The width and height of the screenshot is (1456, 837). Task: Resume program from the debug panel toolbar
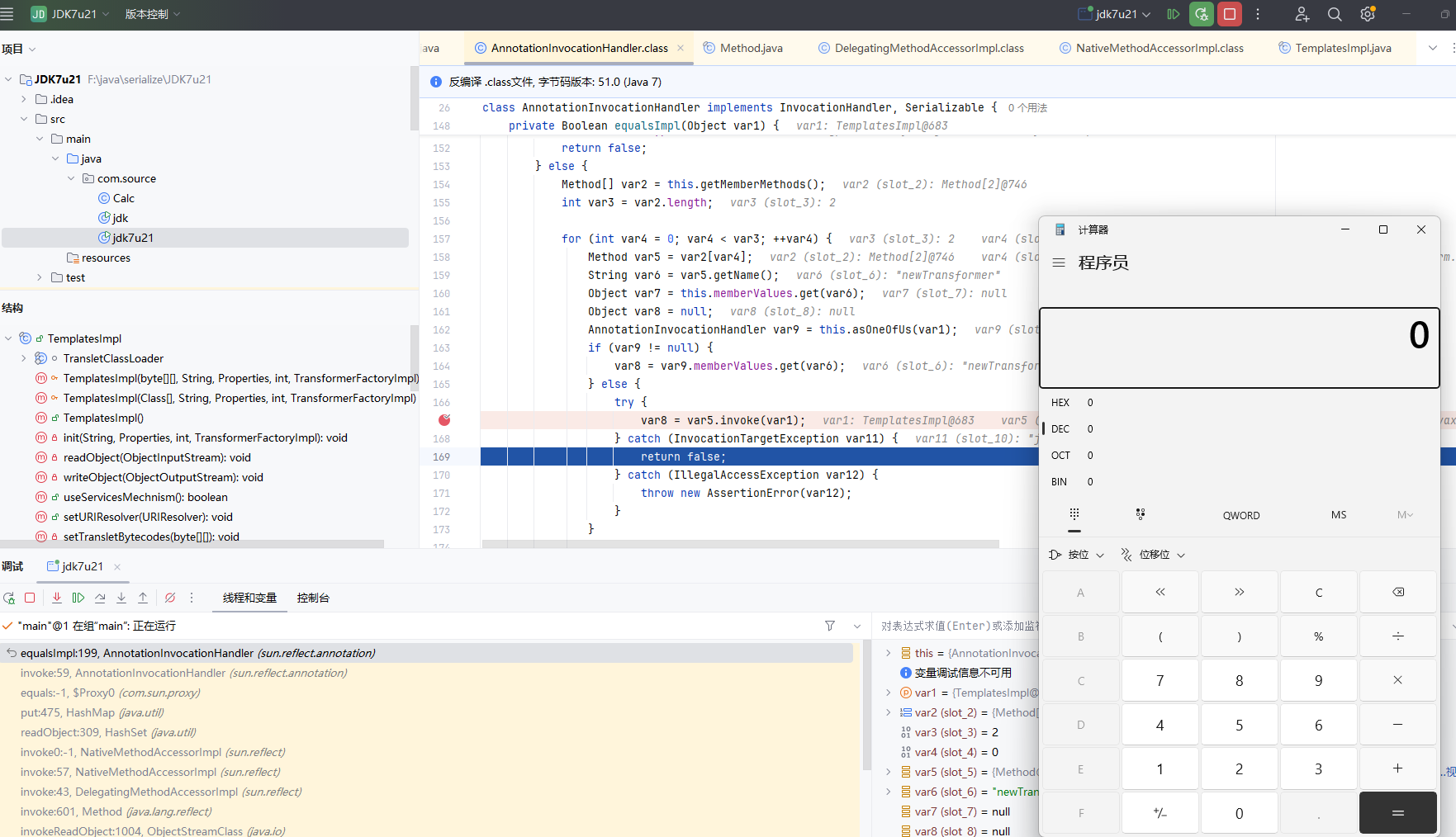[x=78, y=598]
